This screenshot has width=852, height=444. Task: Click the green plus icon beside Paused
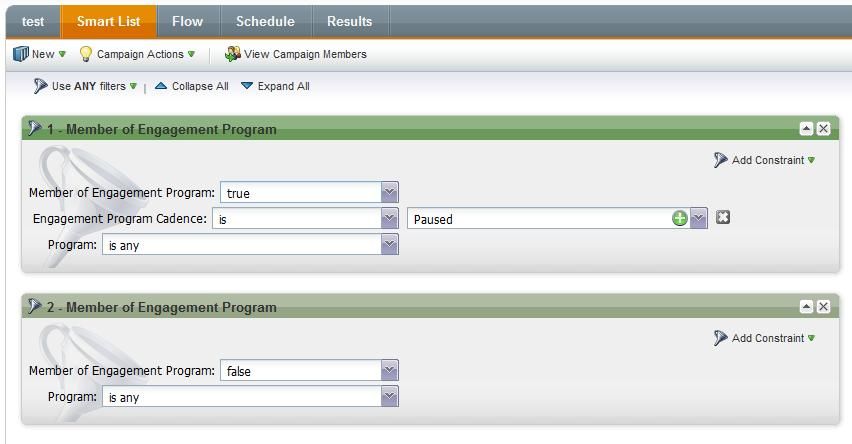pyautogui.click(x=680, y=219)
